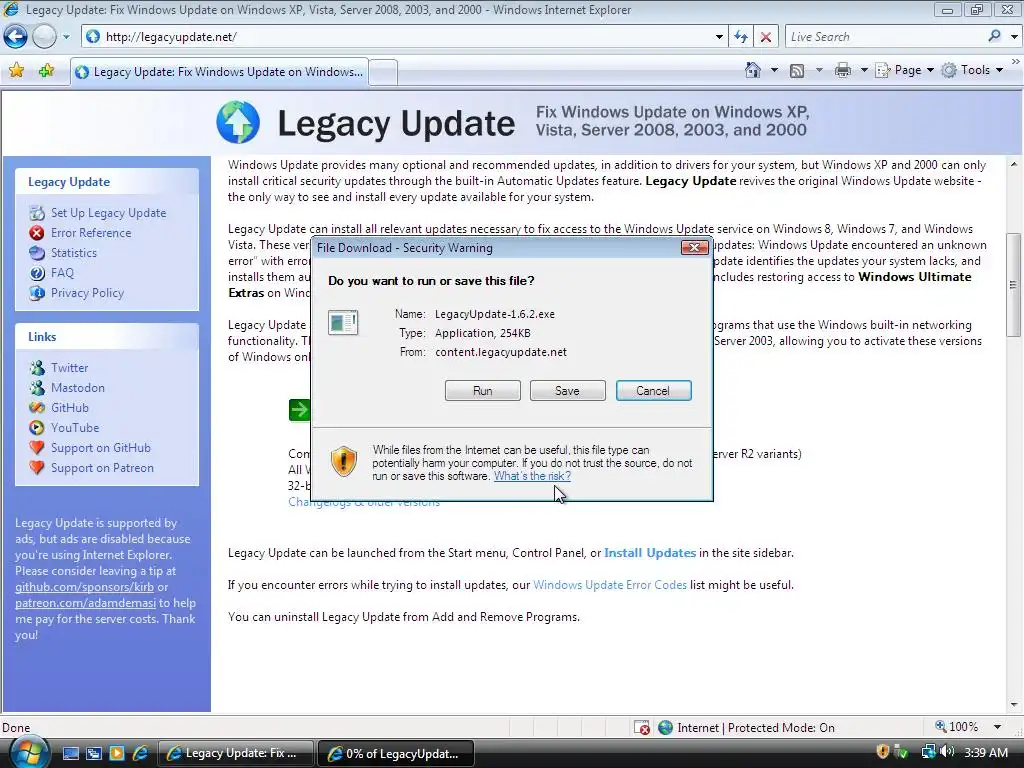The height and width of the screenshot is (768, 1024).
Task: Click the Add to Favorites icon
Action: click(x=46, y=71)
